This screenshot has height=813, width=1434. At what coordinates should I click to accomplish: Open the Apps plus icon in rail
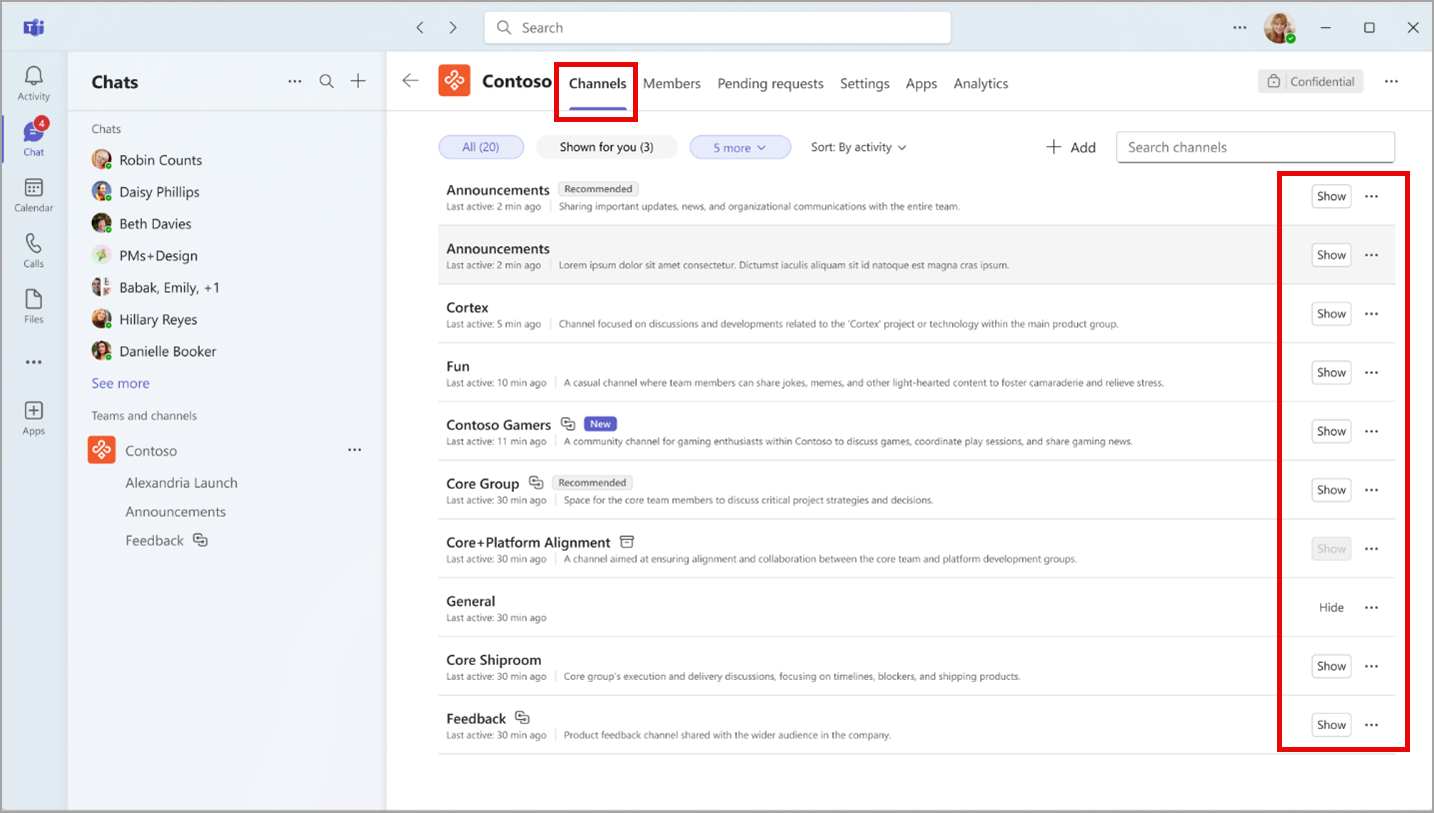click(34, 417)
